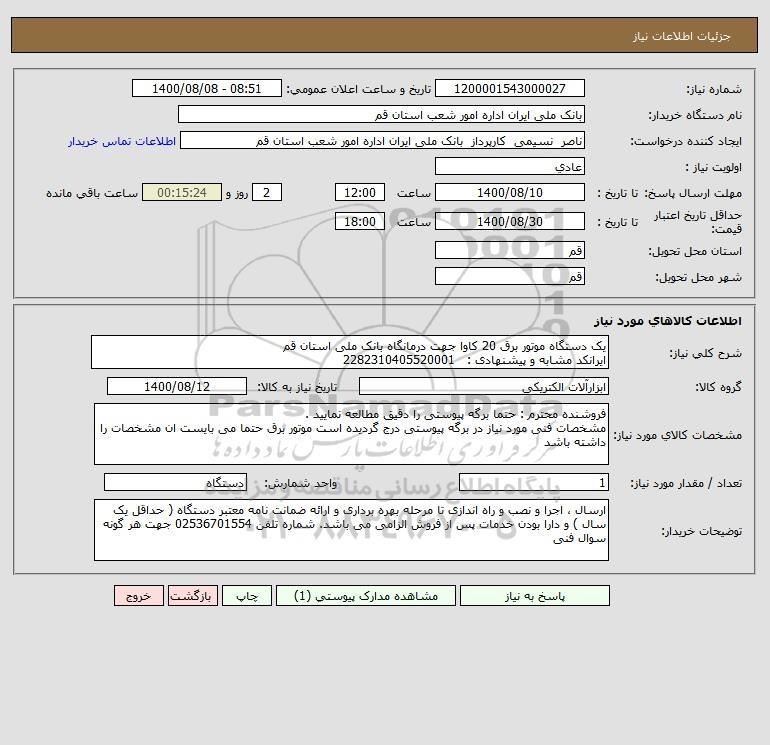Click the چاپ print button

pos(247,596)
